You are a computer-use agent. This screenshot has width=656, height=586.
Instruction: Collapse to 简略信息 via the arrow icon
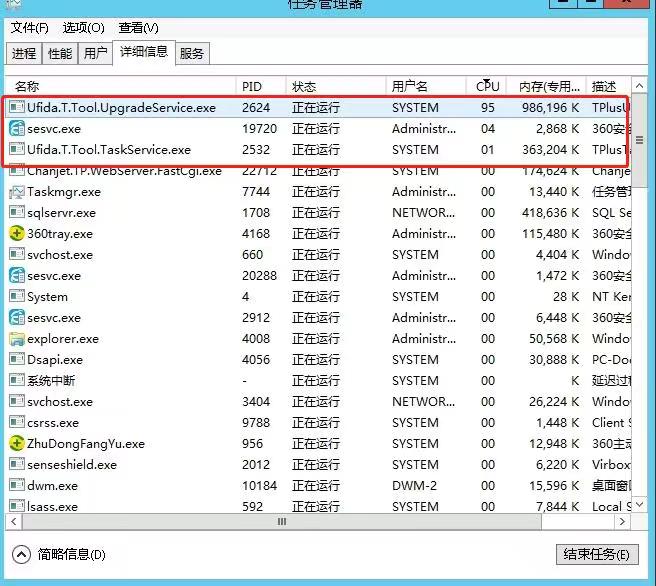click(x=21, y=555)
